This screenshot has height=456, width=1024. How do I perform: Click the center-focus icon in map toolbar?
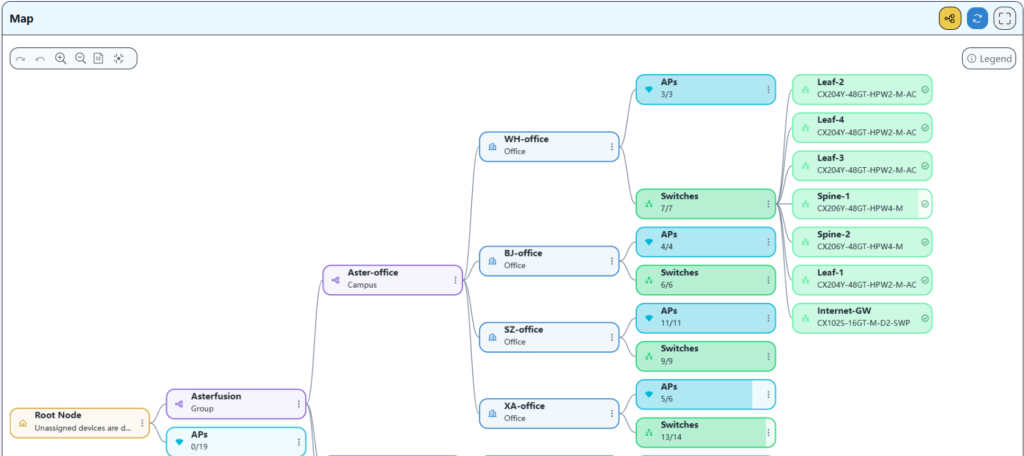click(119, 59)
